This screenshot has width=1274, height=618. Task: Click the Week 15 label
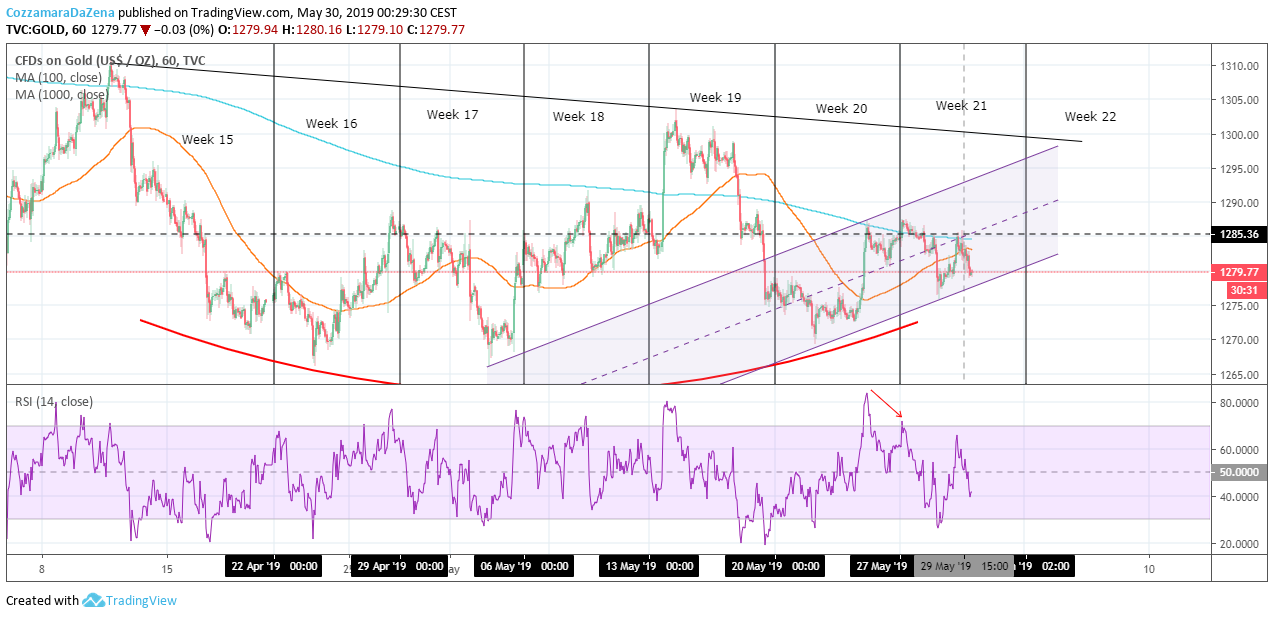point(207,140)
